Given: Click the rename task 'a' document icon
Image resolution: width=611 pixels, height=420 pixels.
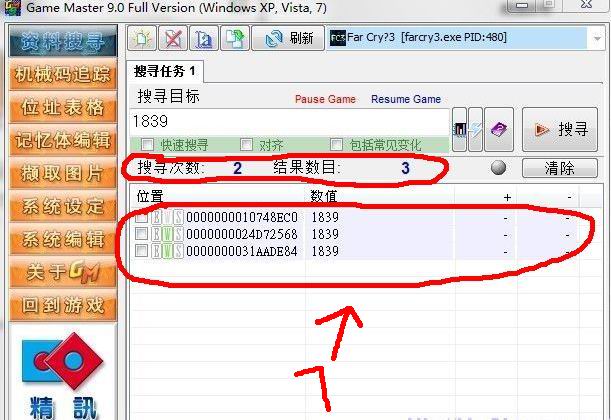Looking at the screenshot, I should point(204,38).
